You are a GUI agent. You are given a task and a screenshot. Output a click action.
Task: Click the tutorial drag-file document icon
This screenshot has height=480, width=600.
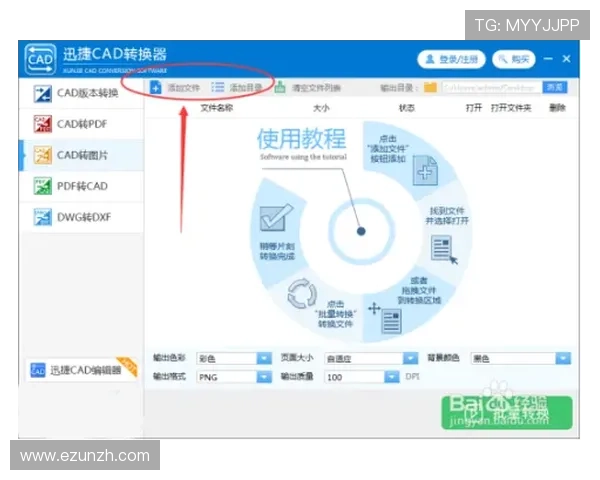pos(391,321)
